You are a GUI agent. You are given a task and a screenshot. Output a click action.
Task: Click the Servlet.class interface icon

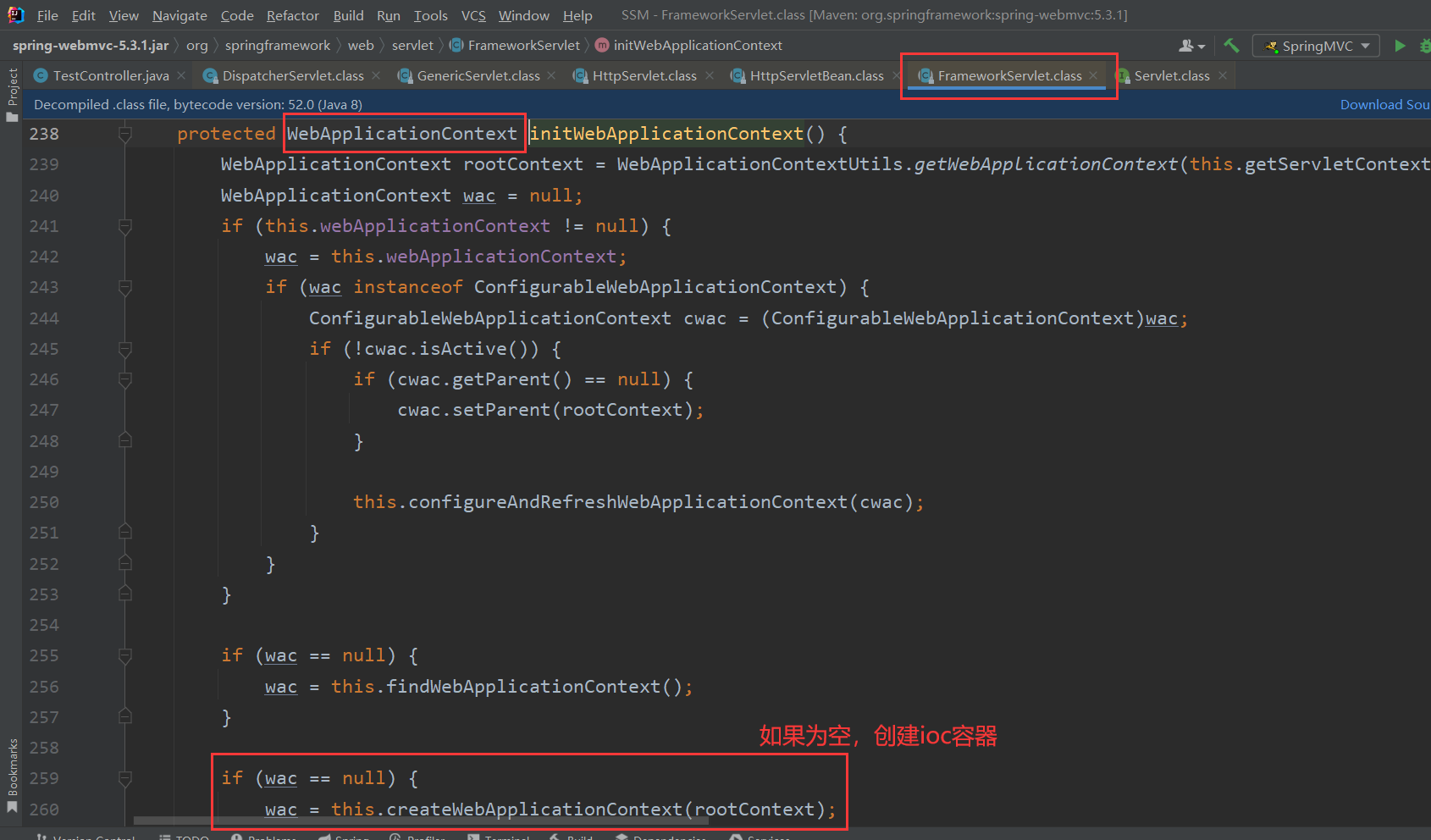1123,75
